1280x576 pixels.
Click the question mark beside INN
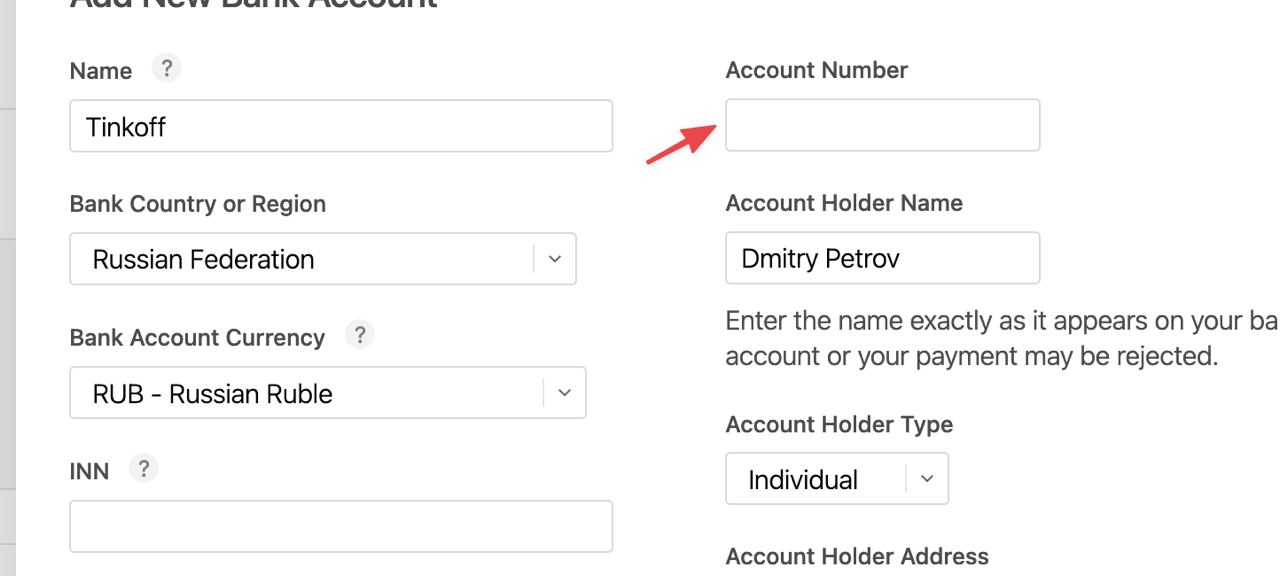[x=144, y=468]
